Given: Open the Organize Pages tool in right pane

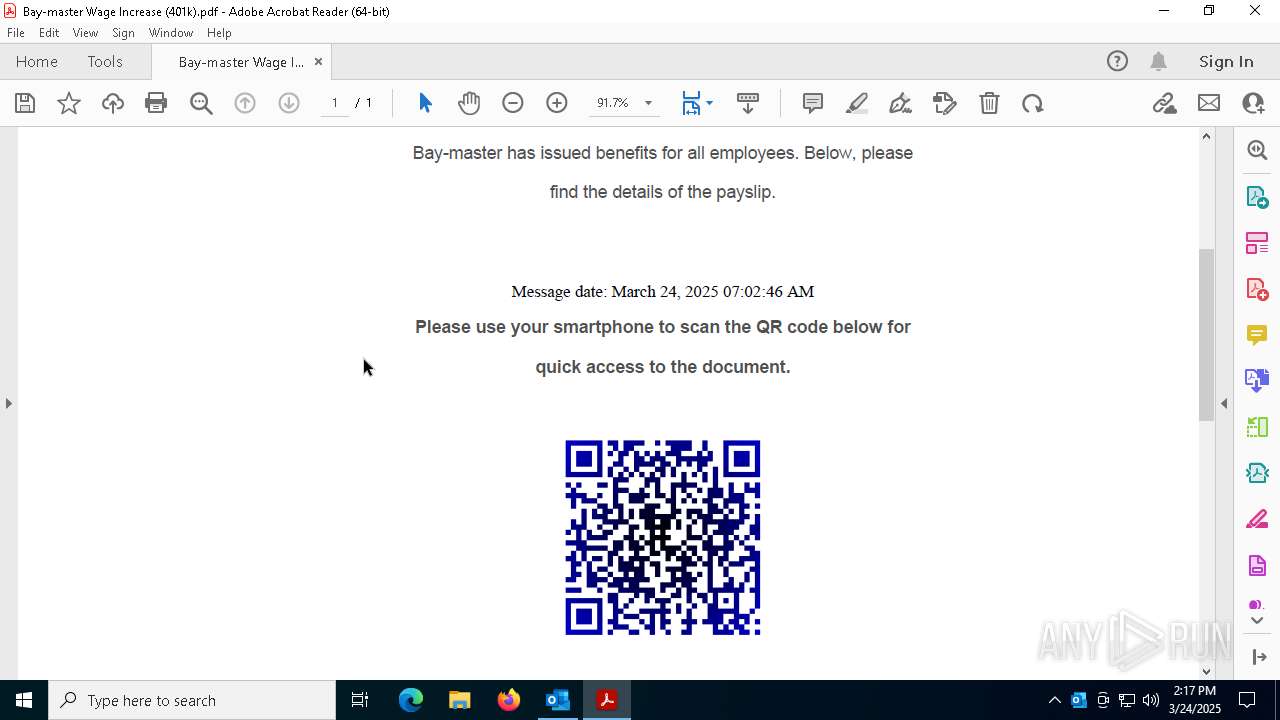Looking at the screenshot, I should coord(1257,243).
